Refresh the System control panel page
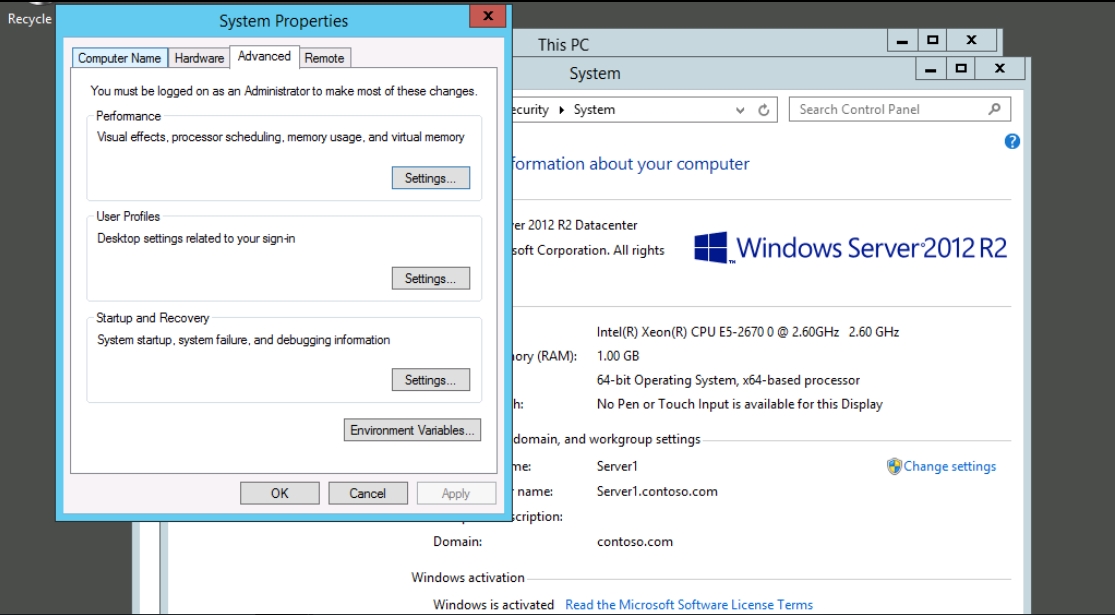The height and width of the screenshot is (615, 1115). [x=764, y=110]
